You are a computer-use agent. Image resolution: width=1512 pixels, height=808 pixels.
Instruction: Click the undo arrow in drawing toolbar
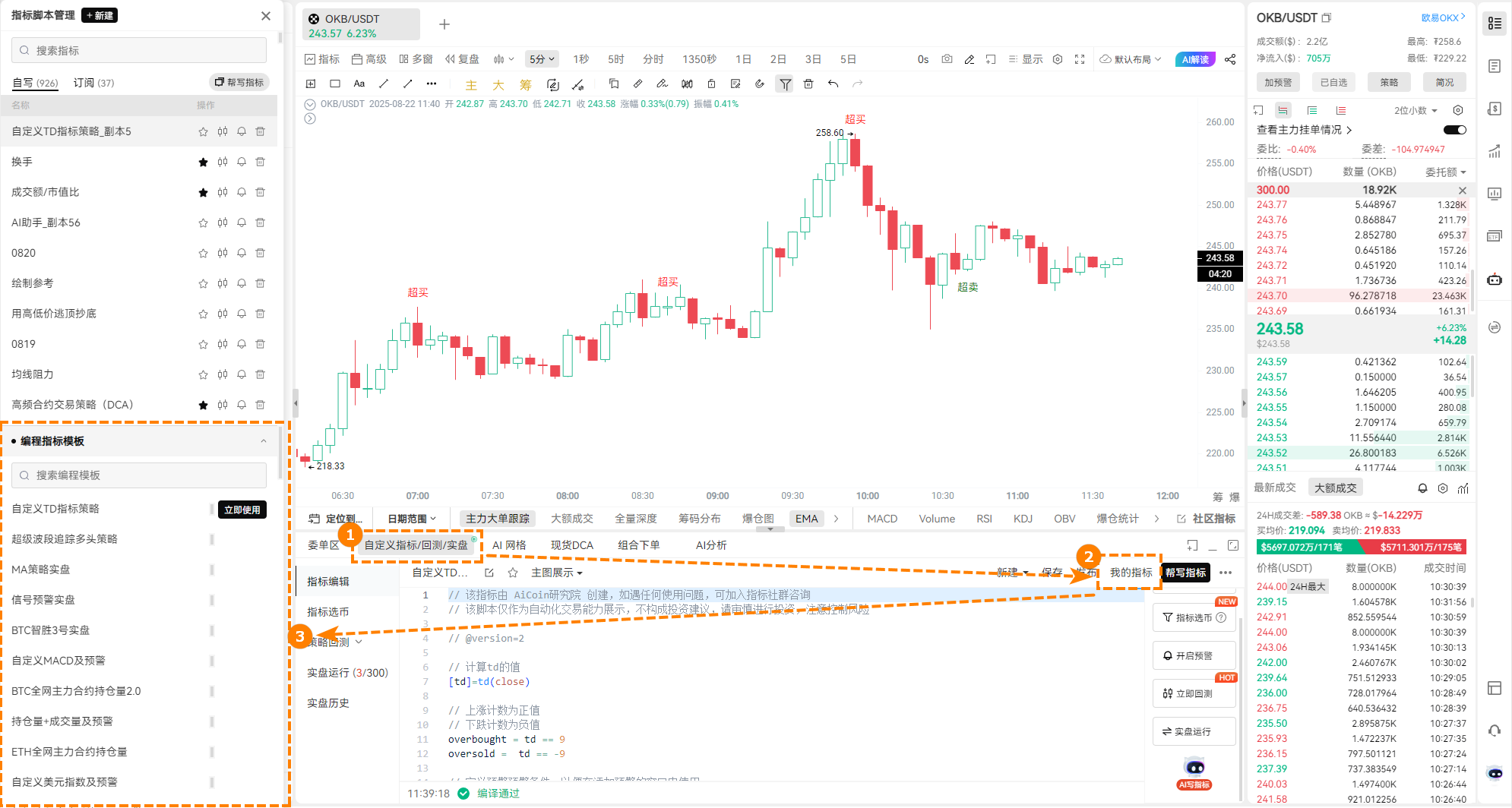833,84
